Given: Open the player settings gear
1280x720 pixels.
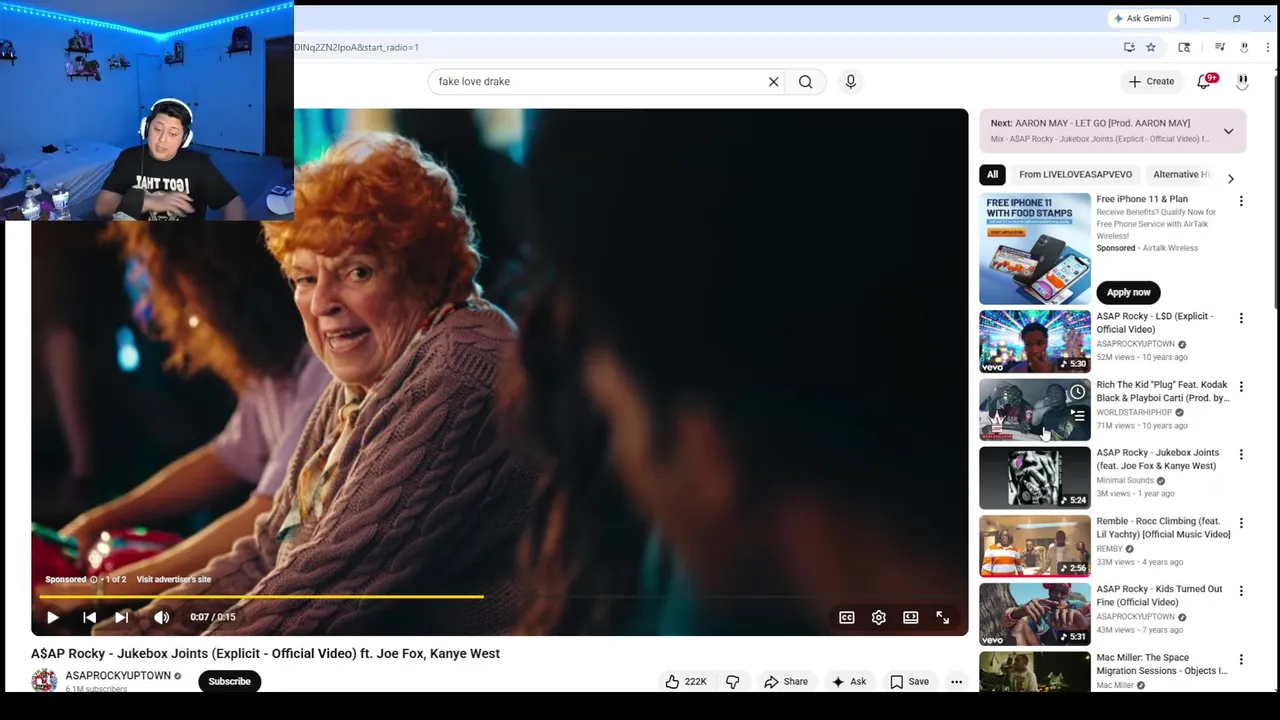Looking at the screenshot, I should (x=879, y=617).
